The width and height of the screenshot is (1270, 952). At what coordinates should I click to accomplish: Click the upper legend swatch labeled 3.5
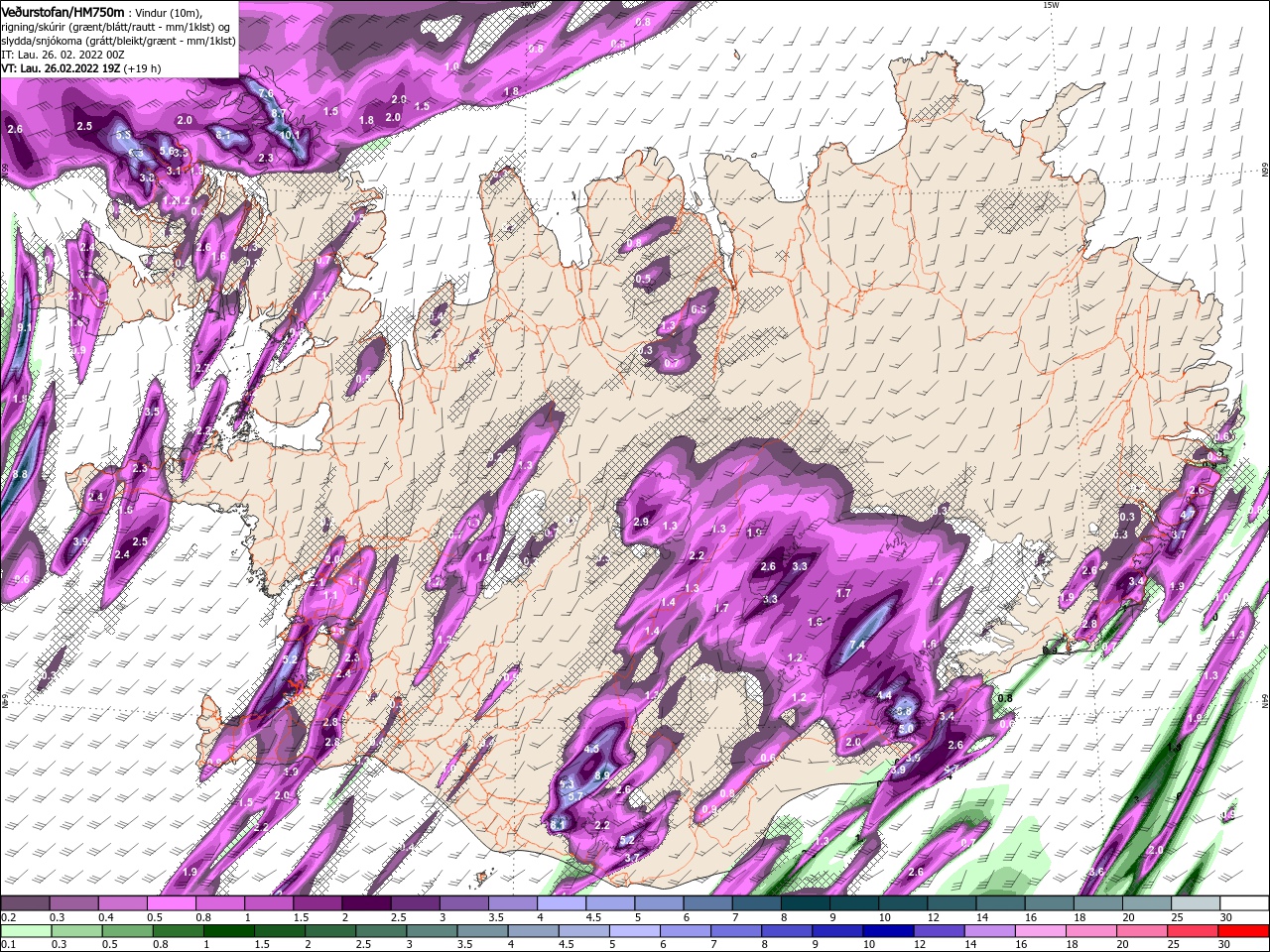(x=513, y=903)
